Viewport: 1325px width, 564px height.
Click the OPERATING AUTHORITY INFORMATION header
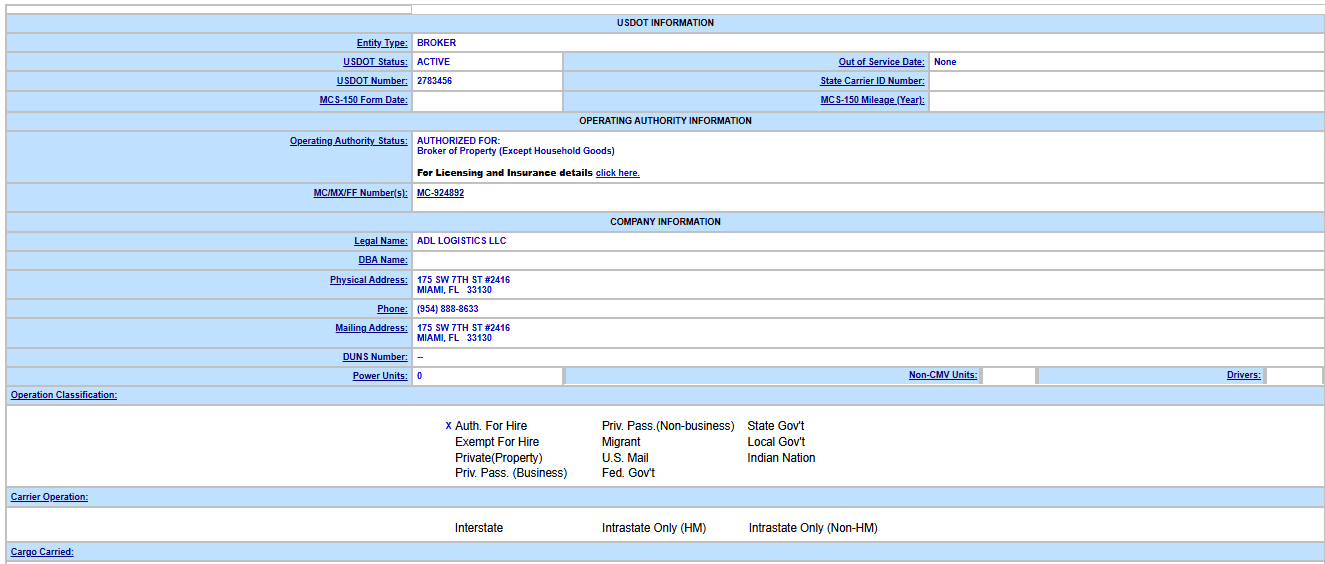(666, 121)
